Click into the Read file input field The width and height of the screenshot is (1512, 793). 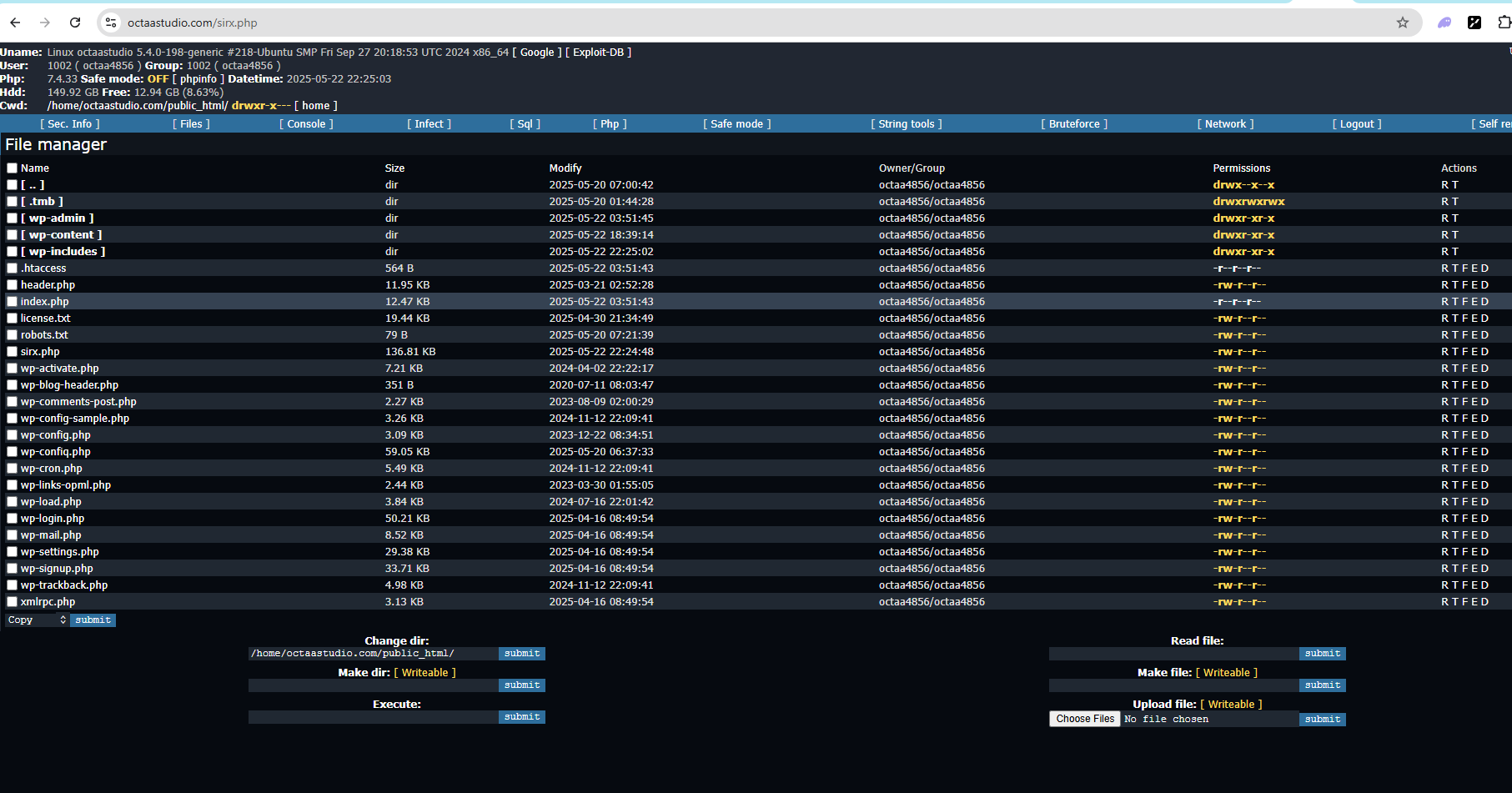(1173, 653)
